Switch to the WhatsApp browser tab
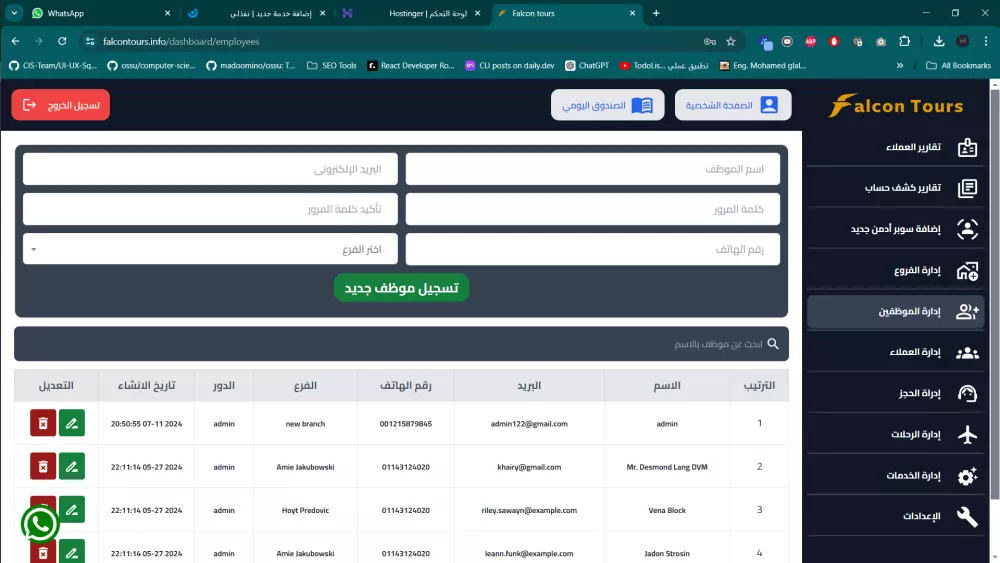1000x563 pixels. [101, 13]
